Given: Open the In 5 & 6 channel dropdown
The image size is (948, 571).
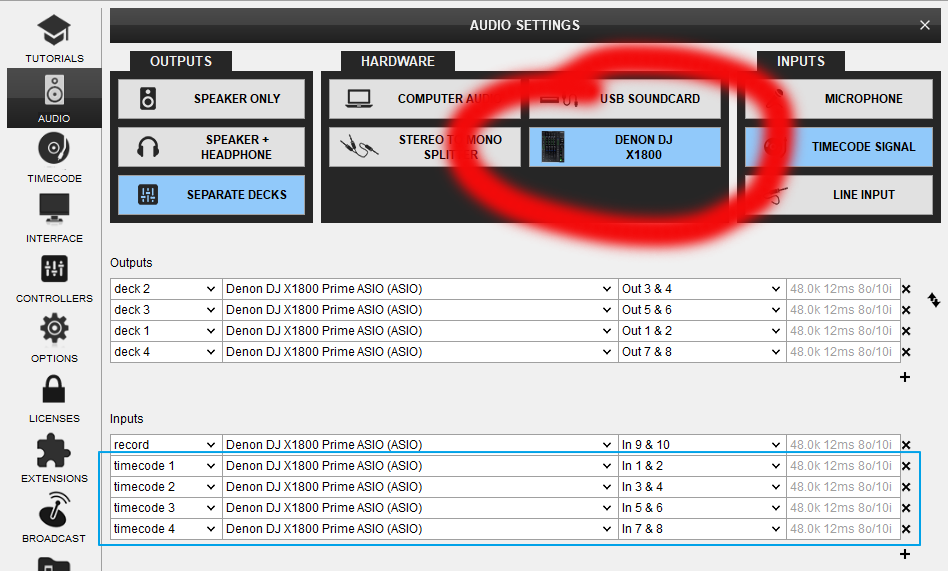Looking at the screenshot, I should pyautogui.click(x=702, y=507).
